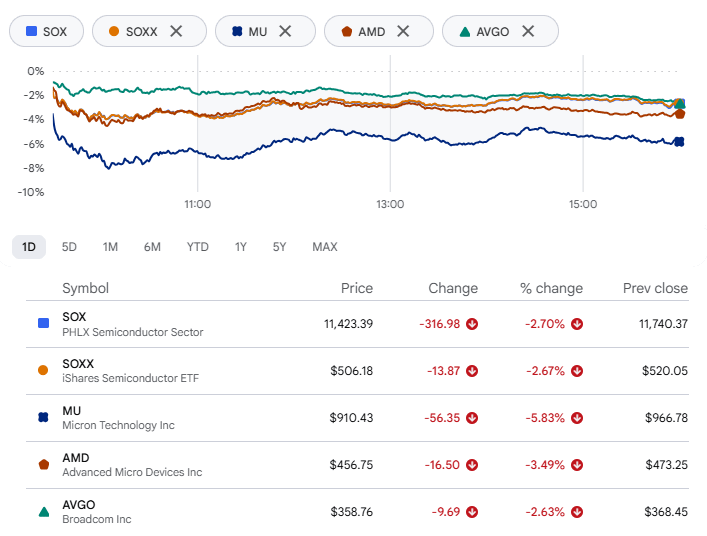707x536 pixels.
Task: Click 'PHLX Semiconductor Sector' name
Action: (133, 332)
